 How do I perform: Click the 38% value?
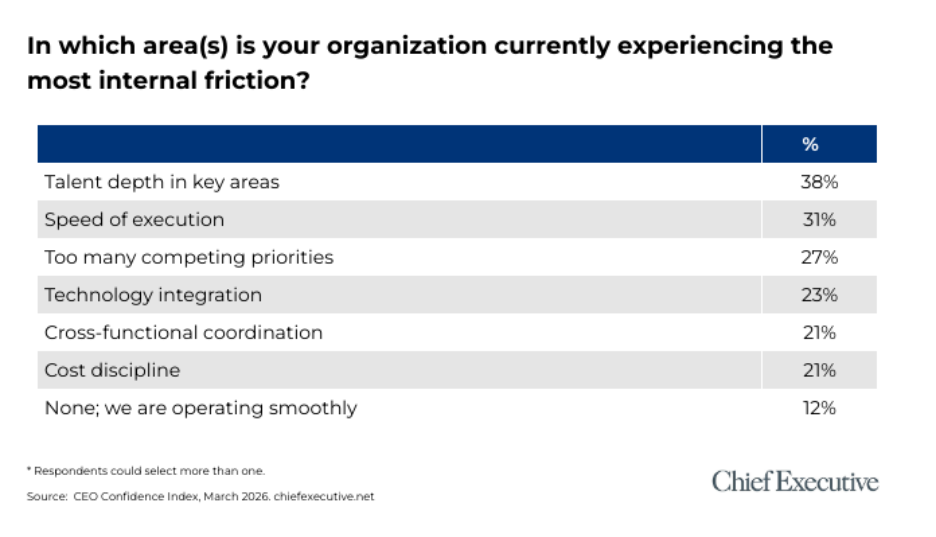click(x=818, y=182)
